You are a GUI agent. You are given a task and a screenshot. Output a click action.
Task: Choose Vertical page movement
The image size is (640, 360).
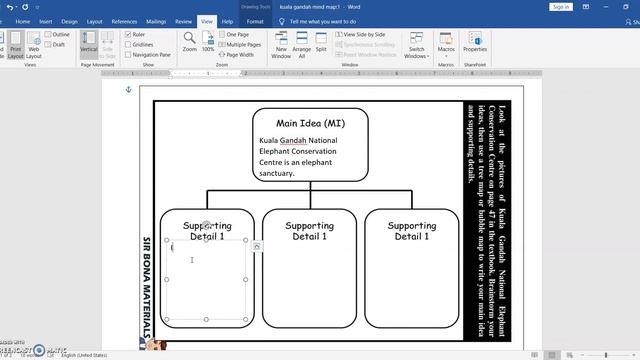[89, 45]
